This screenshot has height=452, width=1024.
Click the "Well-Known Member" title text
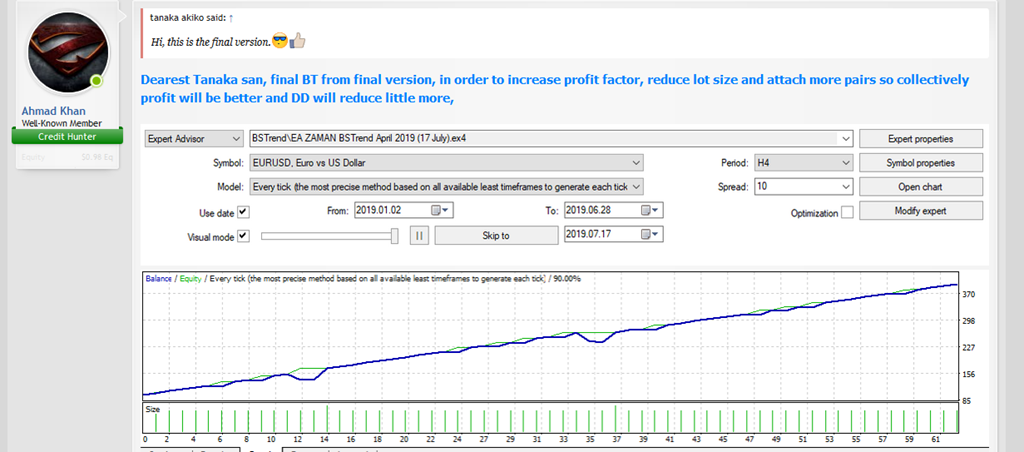[x=61, y=123]
